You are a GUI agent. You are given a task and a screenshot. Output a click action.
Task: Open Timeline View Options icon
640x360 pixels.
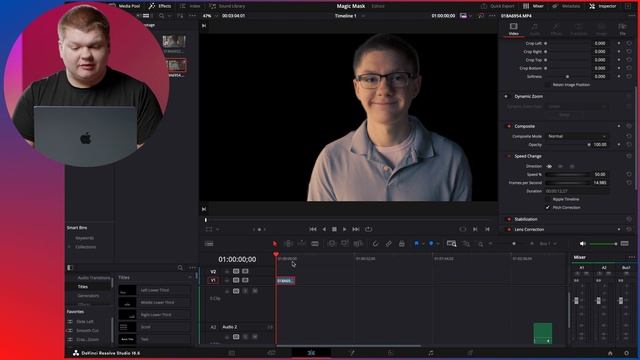pyautogui.click(x=209, y=244)
